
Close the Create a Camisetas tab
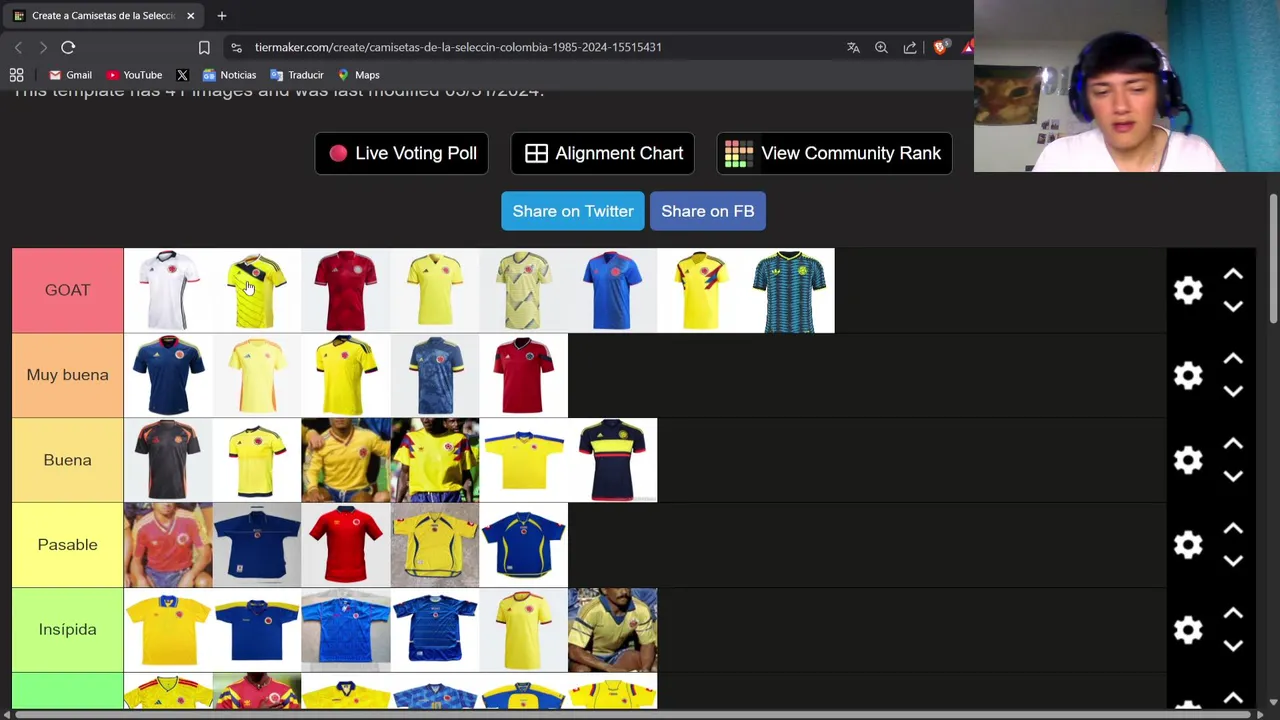tap(190, 16)
